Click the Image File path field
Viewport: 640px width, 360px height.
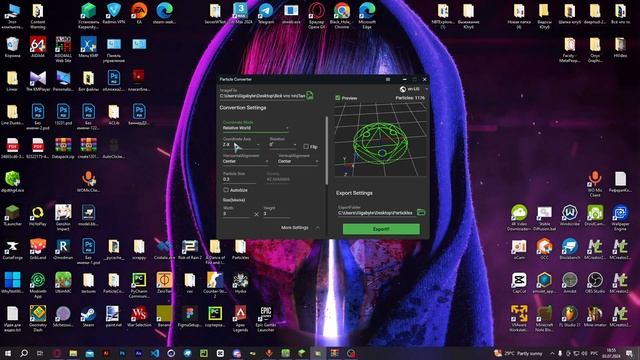pyautogui.click(x=262, y=96)
